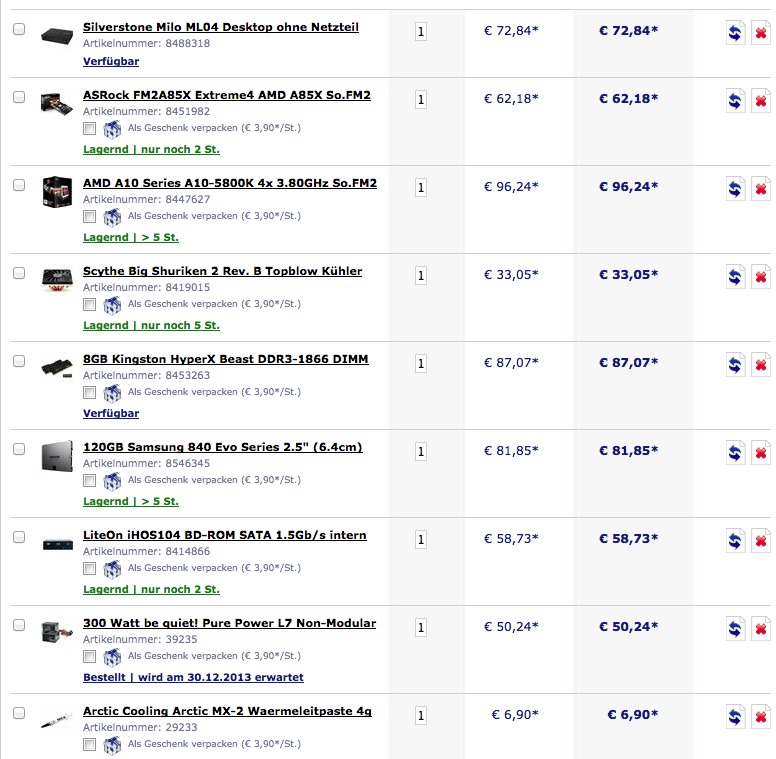Screen dimensions: 776x759
Task: Remove Kingston HyperX Beast RAM item
Action: pyautogui.click(x=761, y=365)
